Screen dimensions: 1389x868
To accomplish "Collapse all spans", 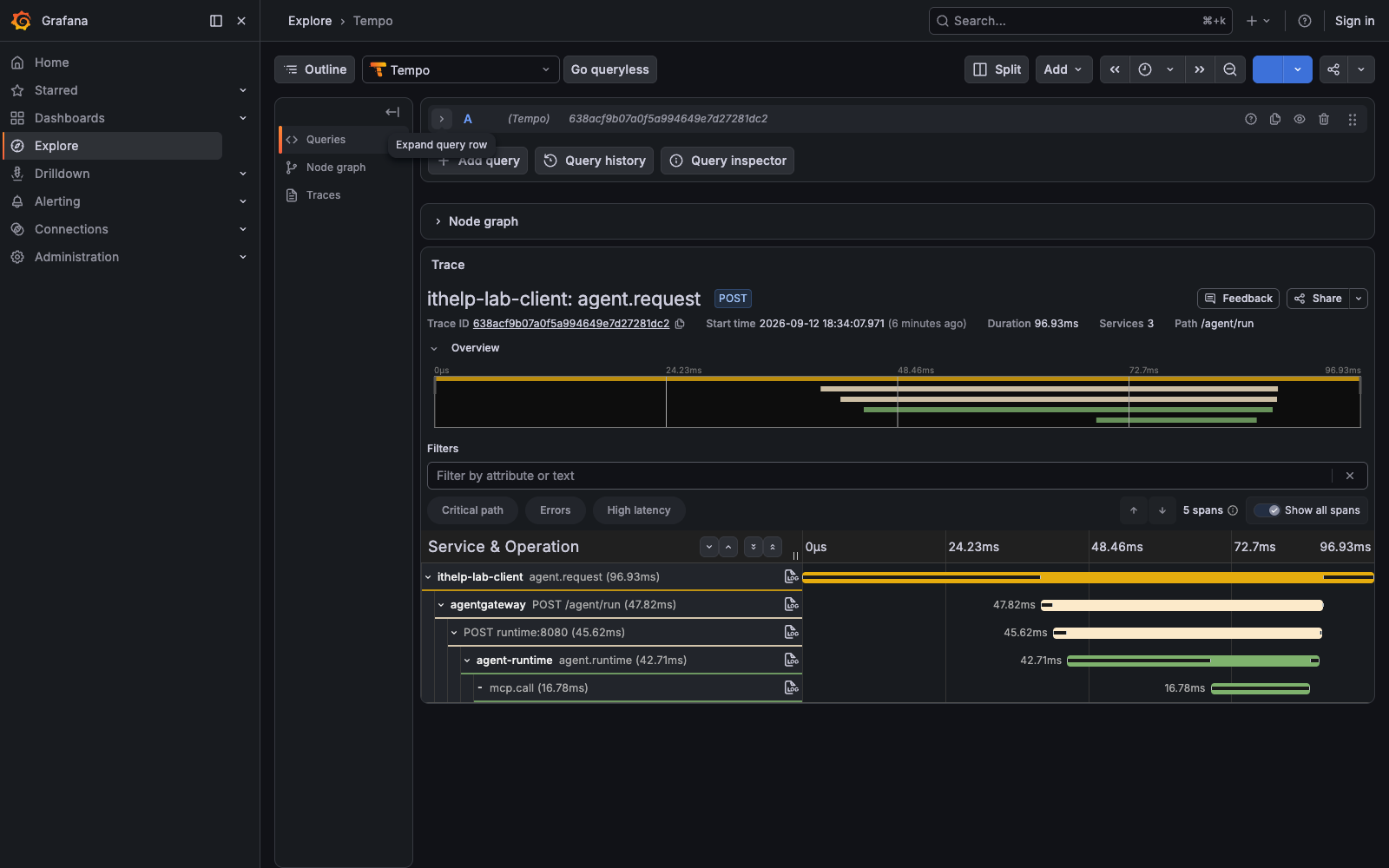I will (773, 547).
